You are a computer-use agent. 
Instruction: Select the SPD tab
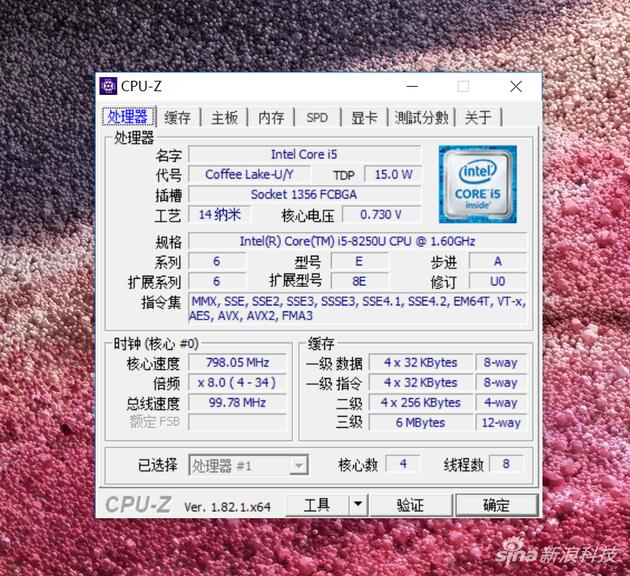pos(317,117)
